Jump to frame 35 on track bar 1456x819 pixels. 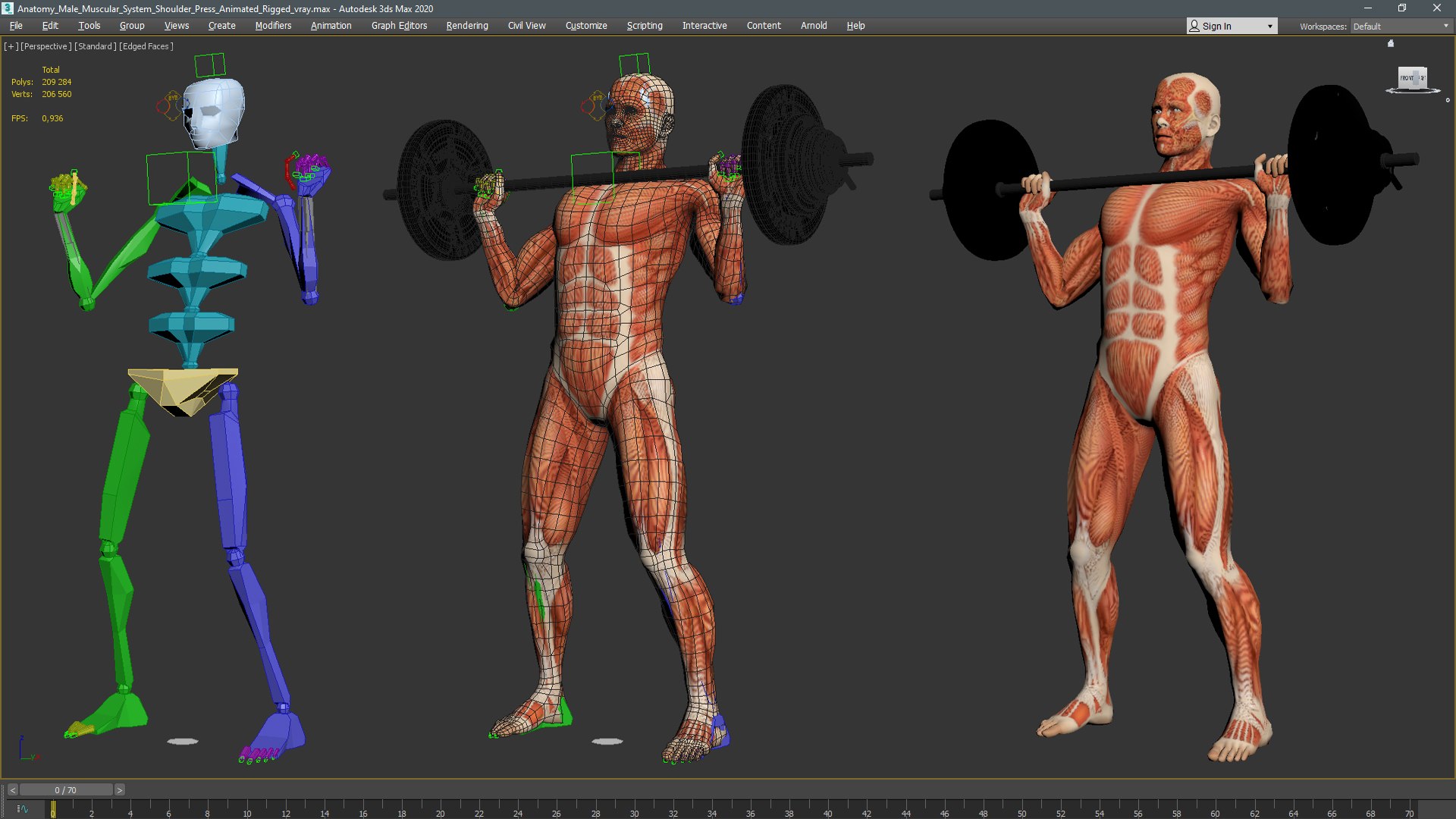731,809
